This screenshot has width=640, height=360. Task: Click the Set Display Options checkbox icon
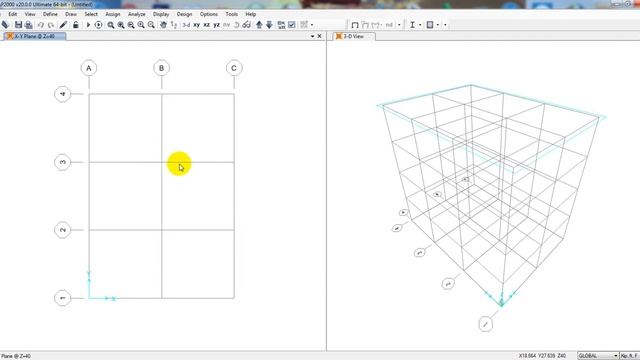point(292,25)
